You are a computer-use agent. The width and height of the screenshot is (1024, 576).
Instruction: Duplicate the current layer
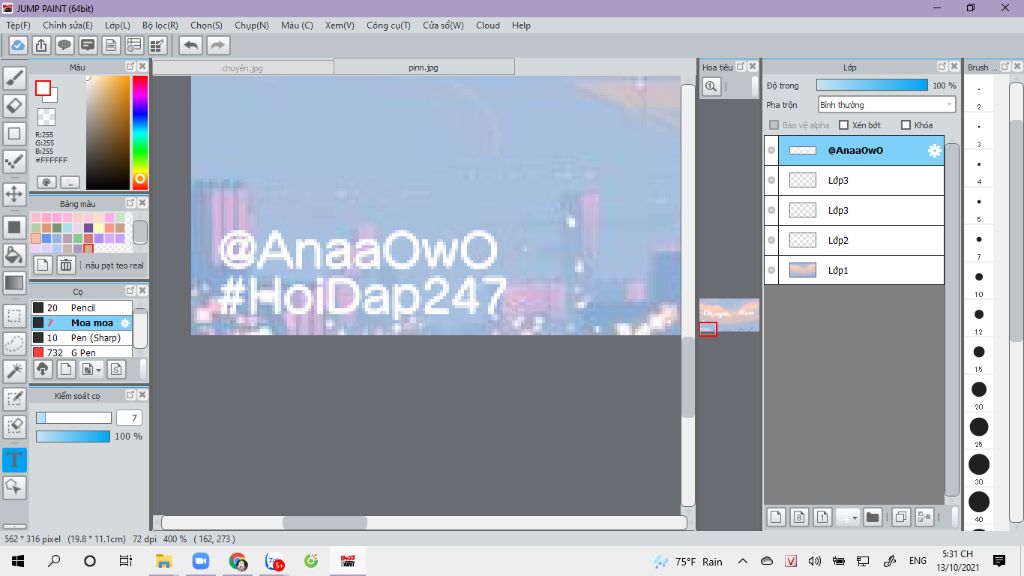click(901, 517)
